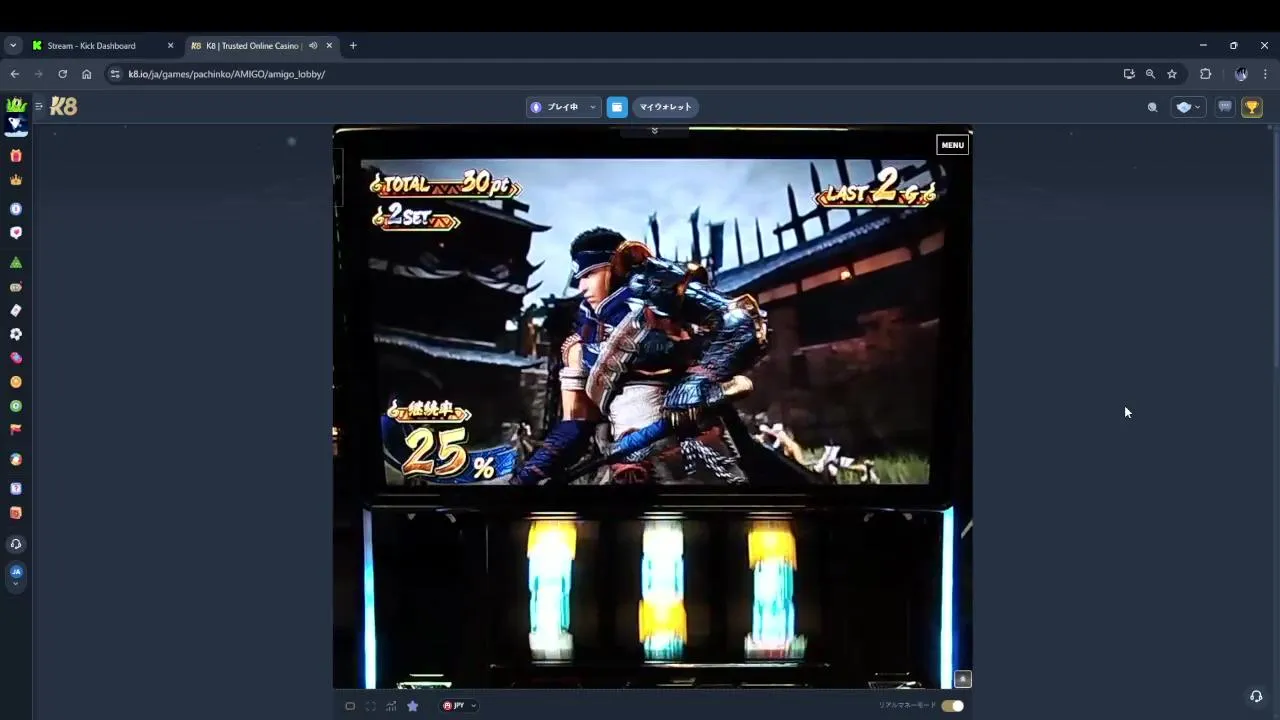
Task: Click the MENU button on the game
Action: [952, 145]
